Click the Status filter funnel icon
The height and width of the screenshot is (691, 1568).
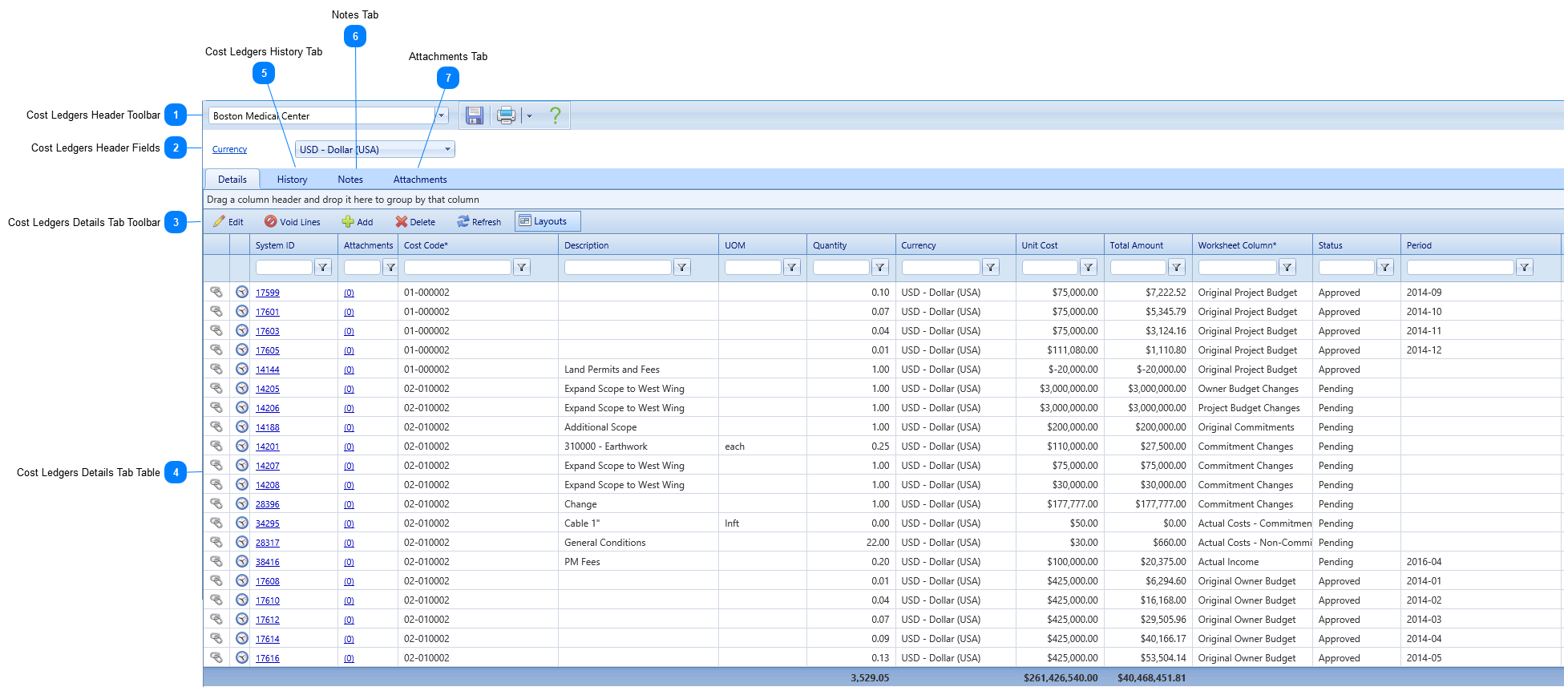[x=1384, y=268]
